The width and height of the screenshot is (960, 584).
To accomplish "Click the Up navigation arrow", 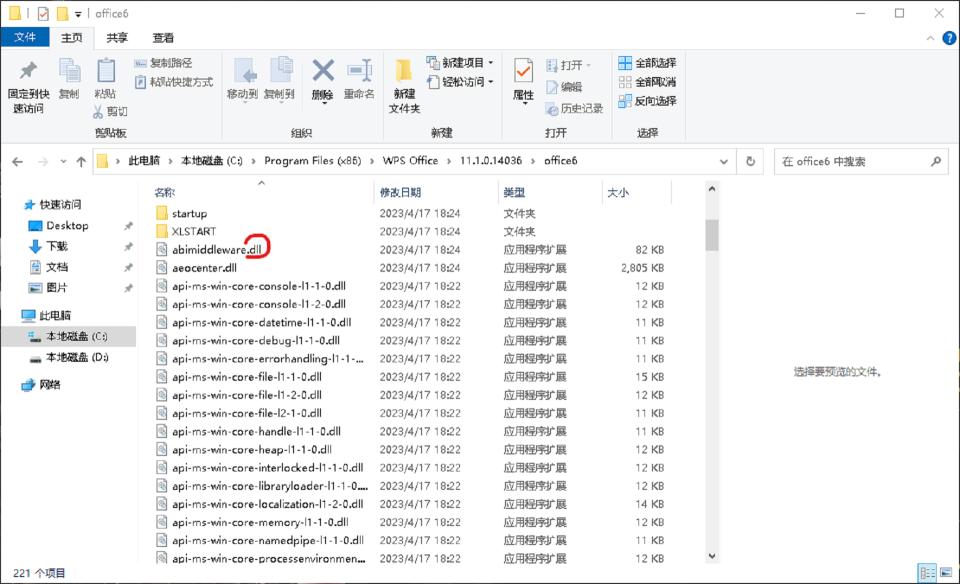I will coord(81,160).
